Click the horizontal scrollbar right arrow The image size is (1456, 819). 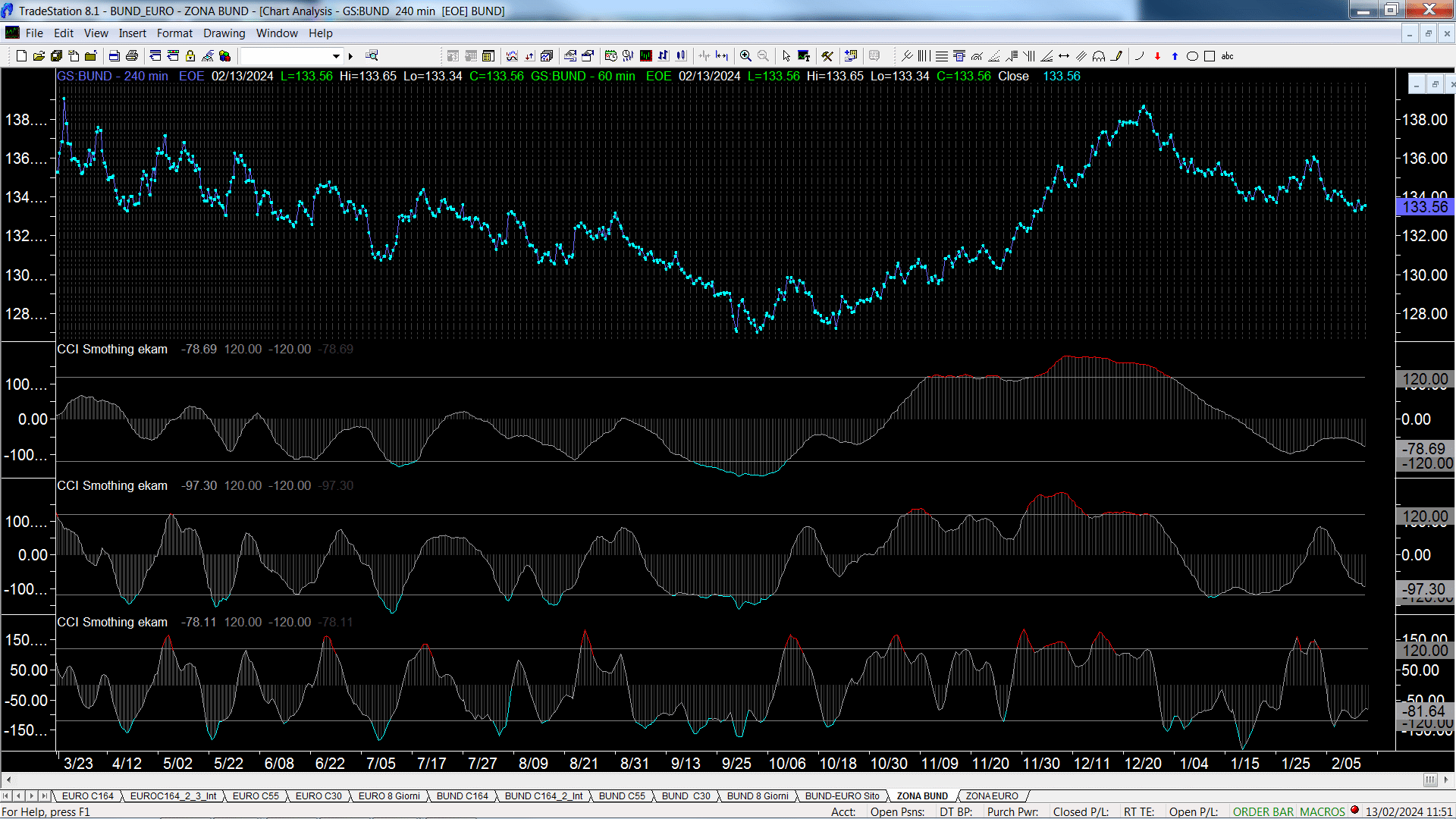coord(1446,780)
